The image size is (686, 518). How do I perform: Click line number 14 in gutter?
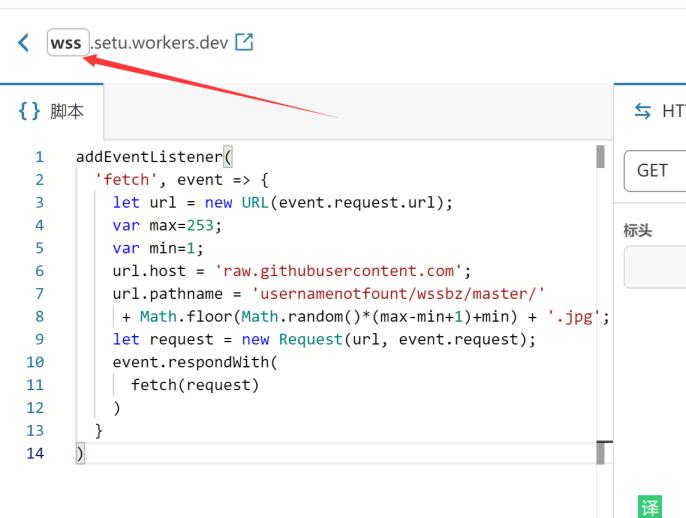coord(35,453)
